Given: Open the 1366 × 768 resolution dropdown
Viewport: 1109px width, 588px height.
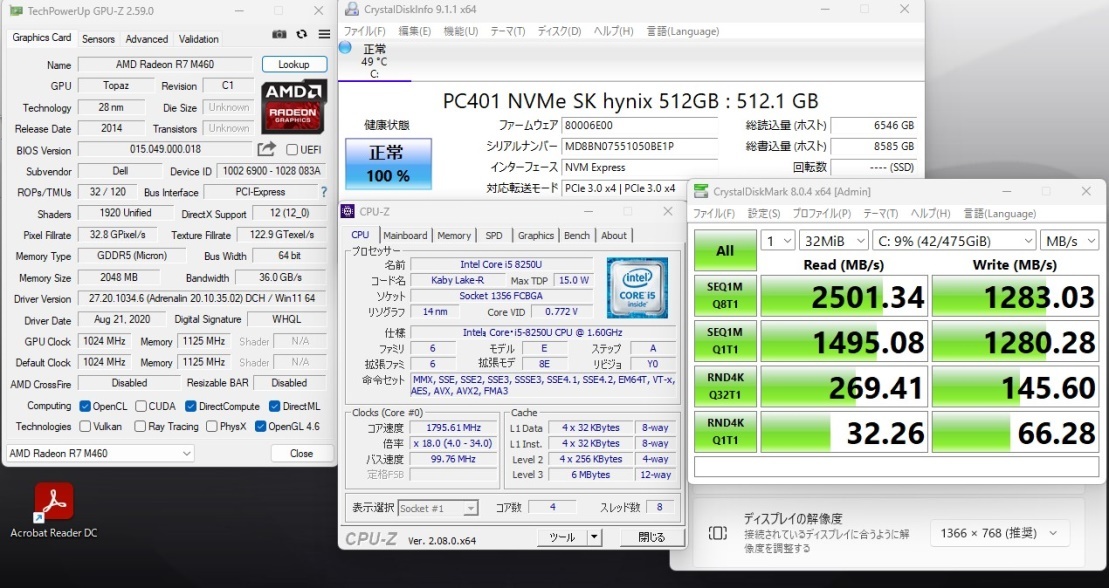Looking at the screenshot, I should (x=999, y=533).
